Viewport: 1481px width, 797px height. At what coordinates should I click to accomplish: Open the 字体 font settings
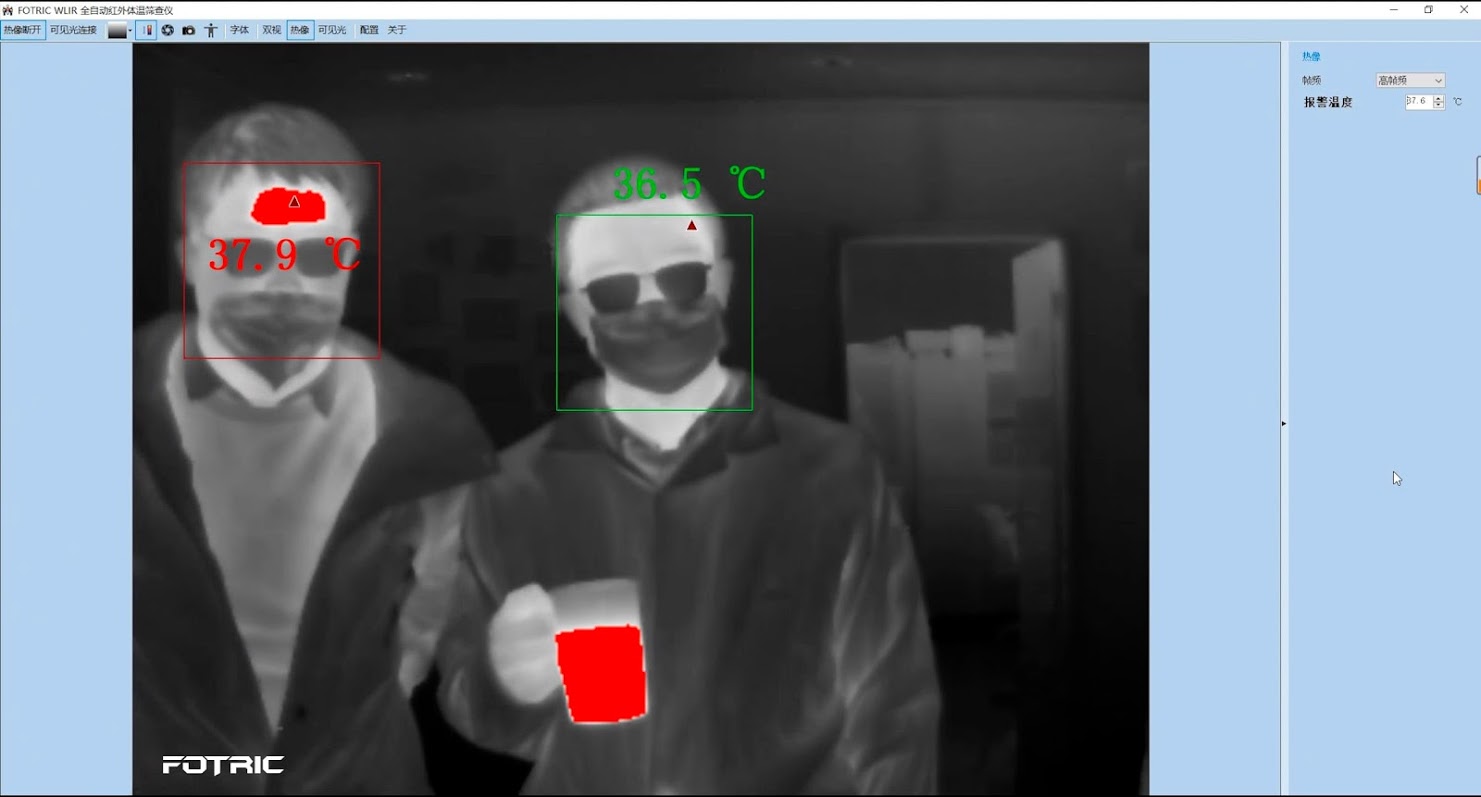[239, 30]
